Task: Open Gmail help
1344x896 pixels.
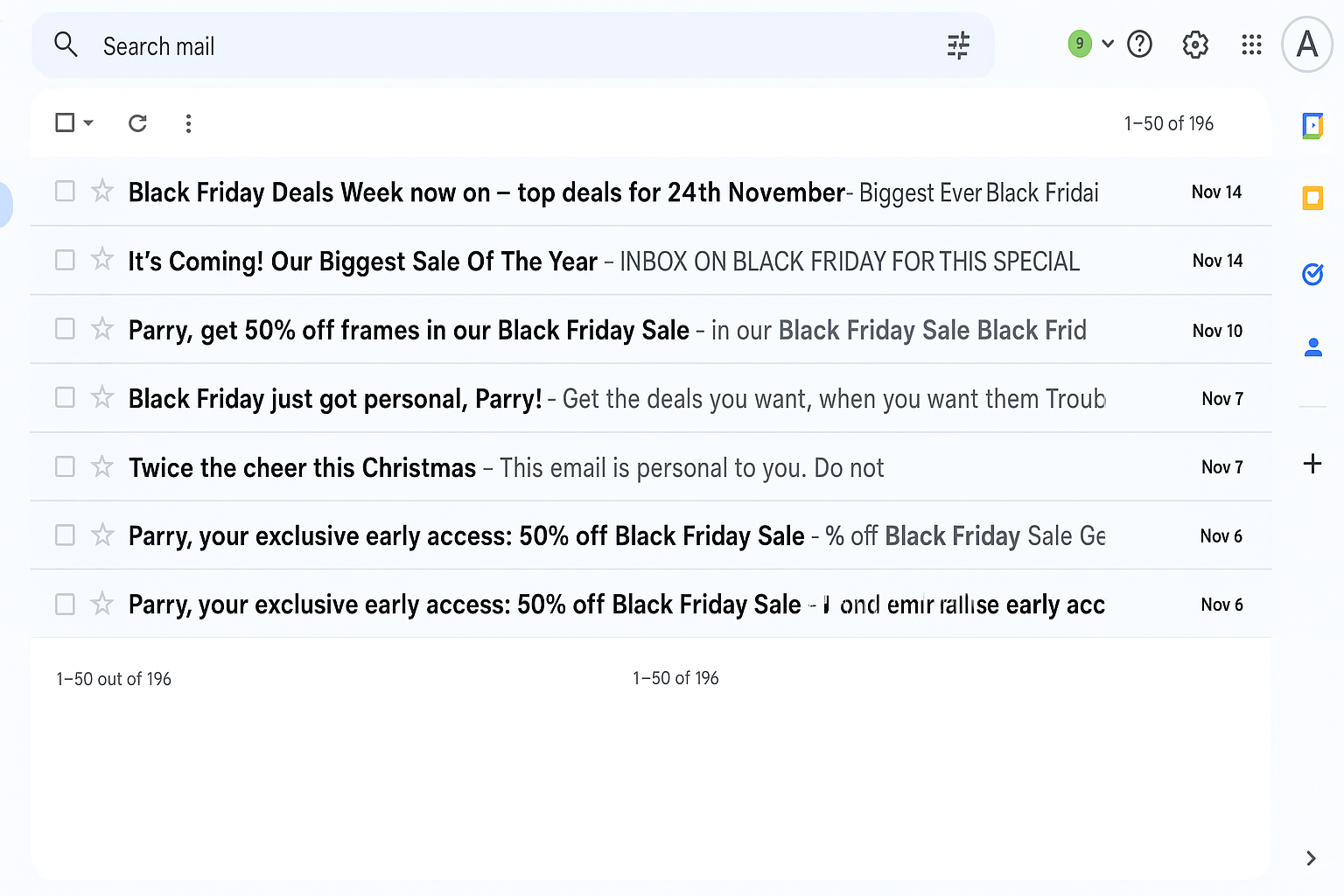Action: pos(1139,45)
